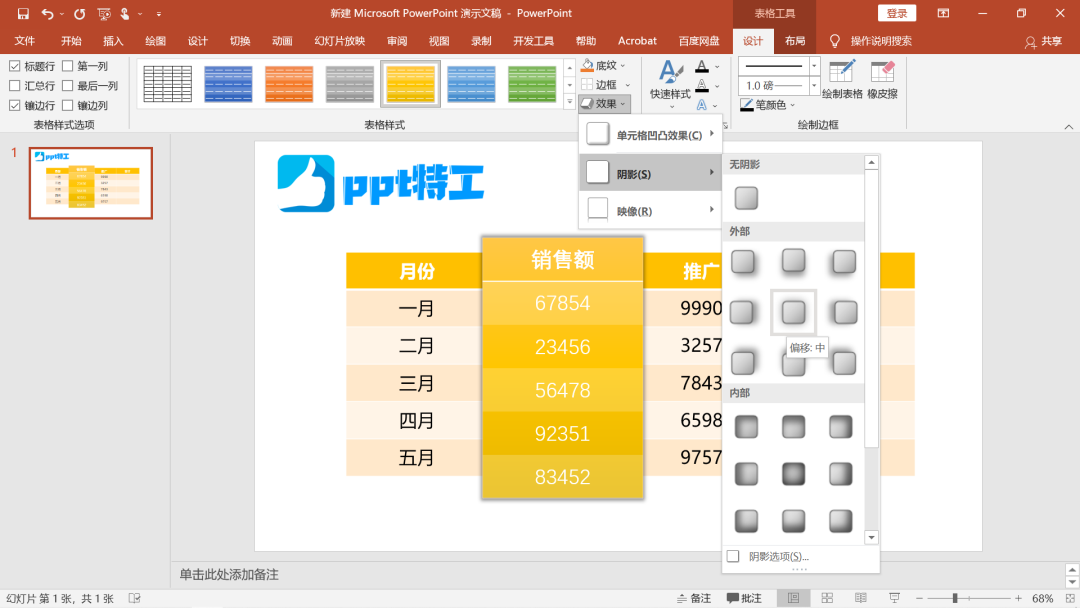Apply the first outer shadow preset
The image size is (1080, 608).
coord(743,262)
